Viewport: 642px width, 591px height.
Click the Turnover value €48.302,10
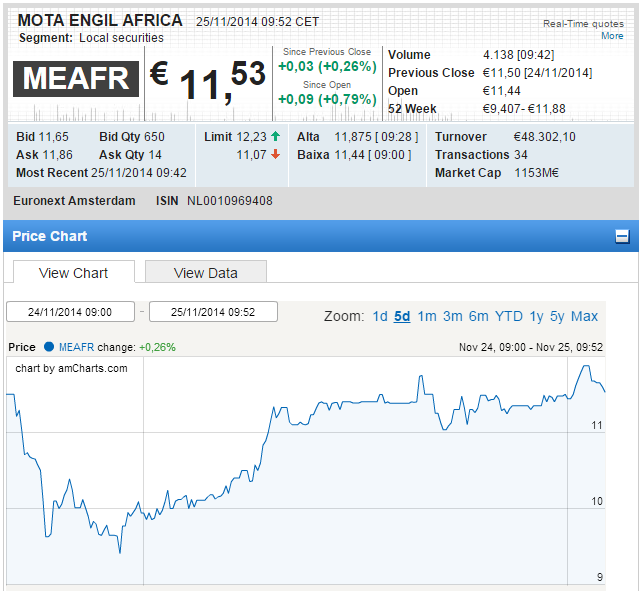(545, 137)
